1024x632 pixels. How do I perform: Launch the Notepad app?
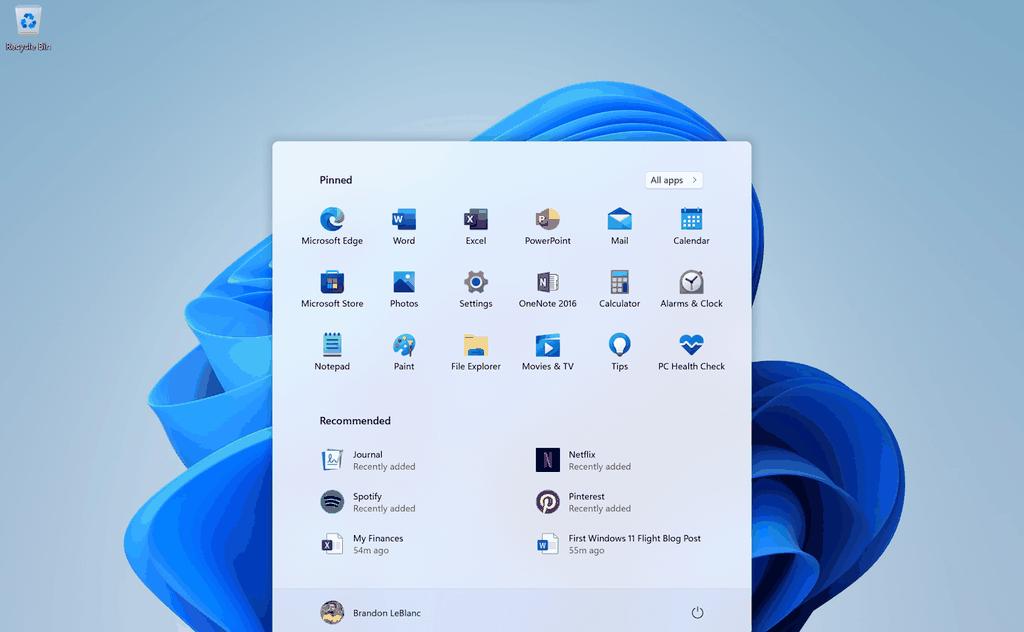pyautogui.click(x=332, y=351)
